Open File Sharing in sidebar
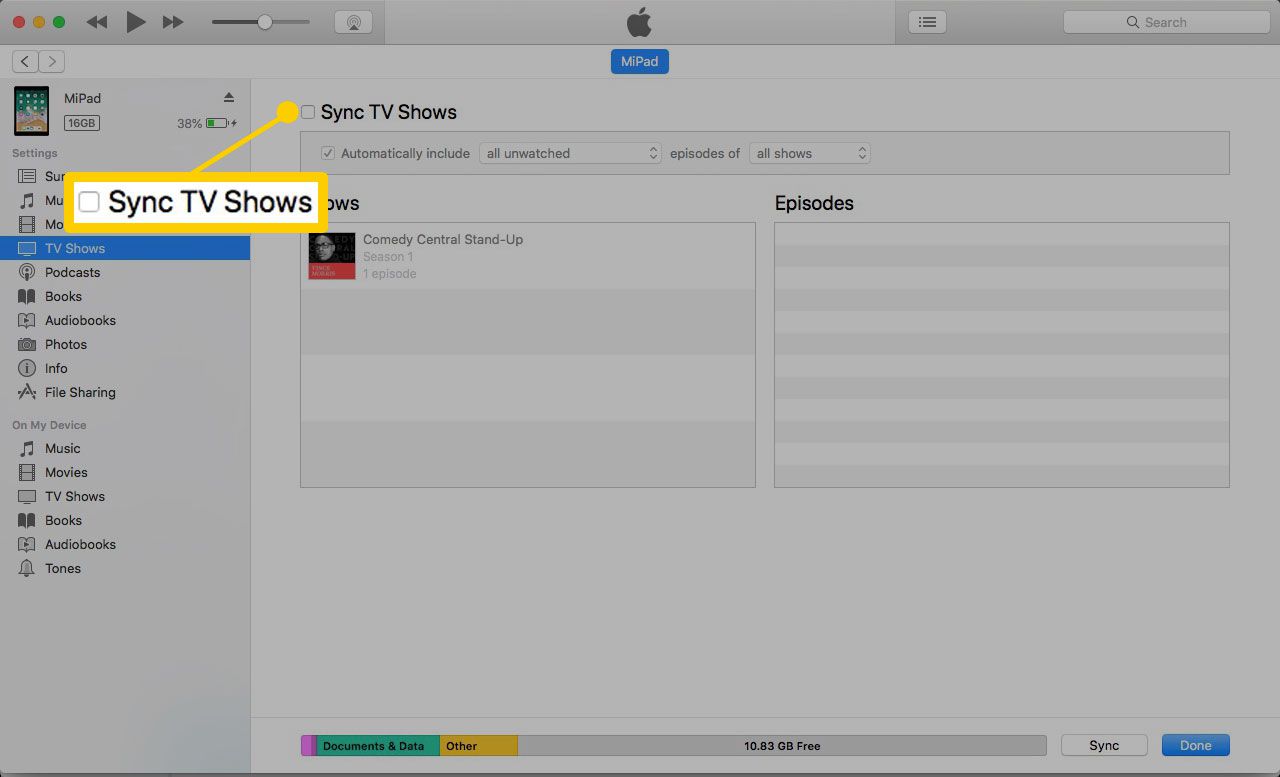The height and width of the screenshot is (777, 1280). (x=125, y=392)
